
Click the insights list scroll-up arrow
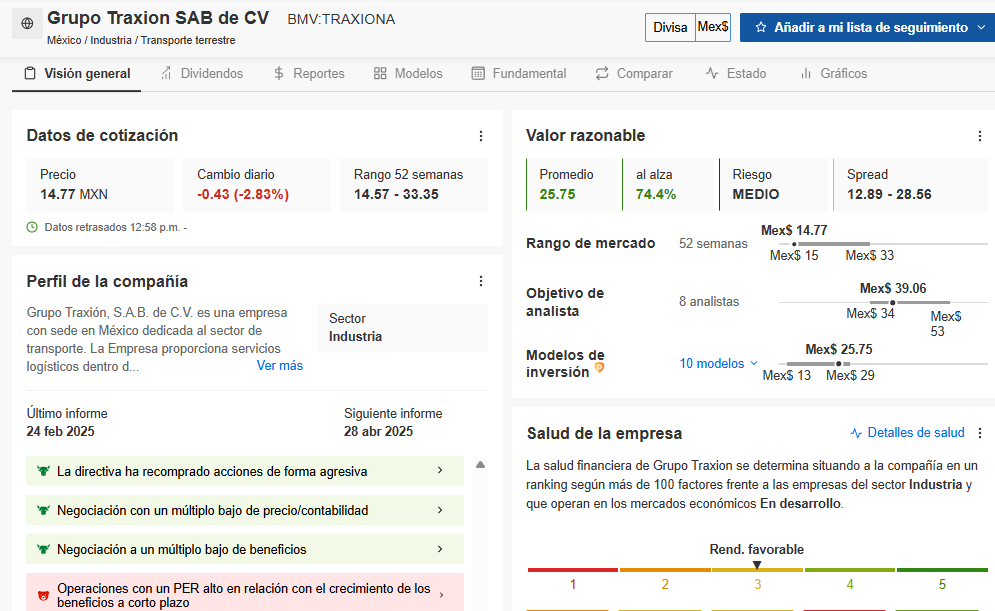481,464
